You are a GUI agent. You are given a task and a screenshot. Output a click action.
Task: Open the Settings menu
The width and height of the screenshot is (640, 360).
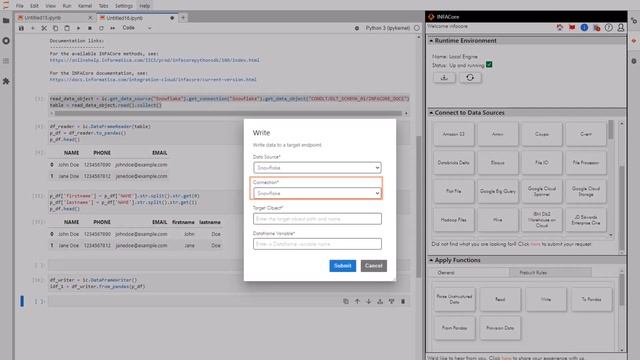pos(123,6)
